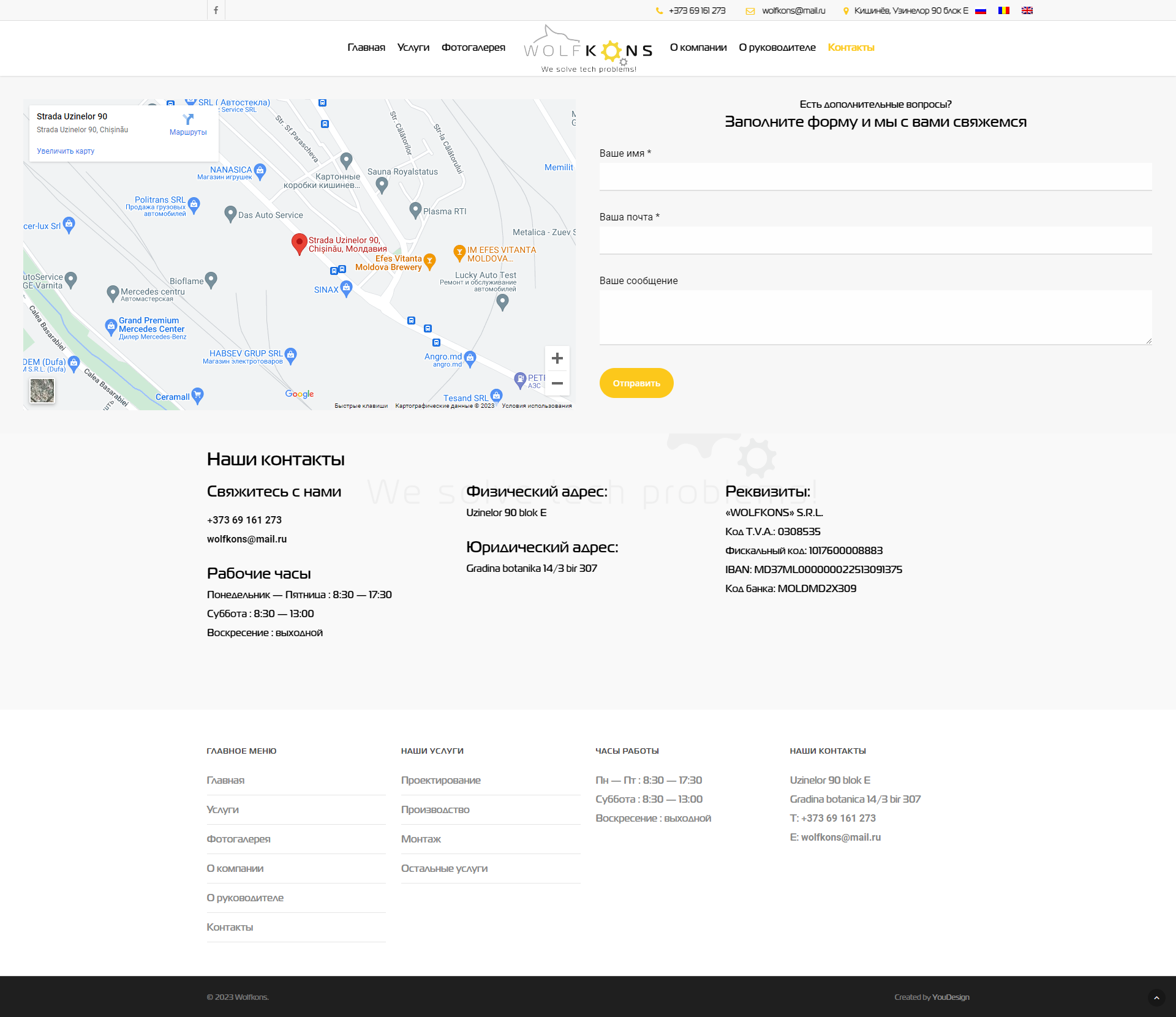Screen dimensions: 1176x1017
Task: Zoom in the map with plus button
Action: point(557,359)
